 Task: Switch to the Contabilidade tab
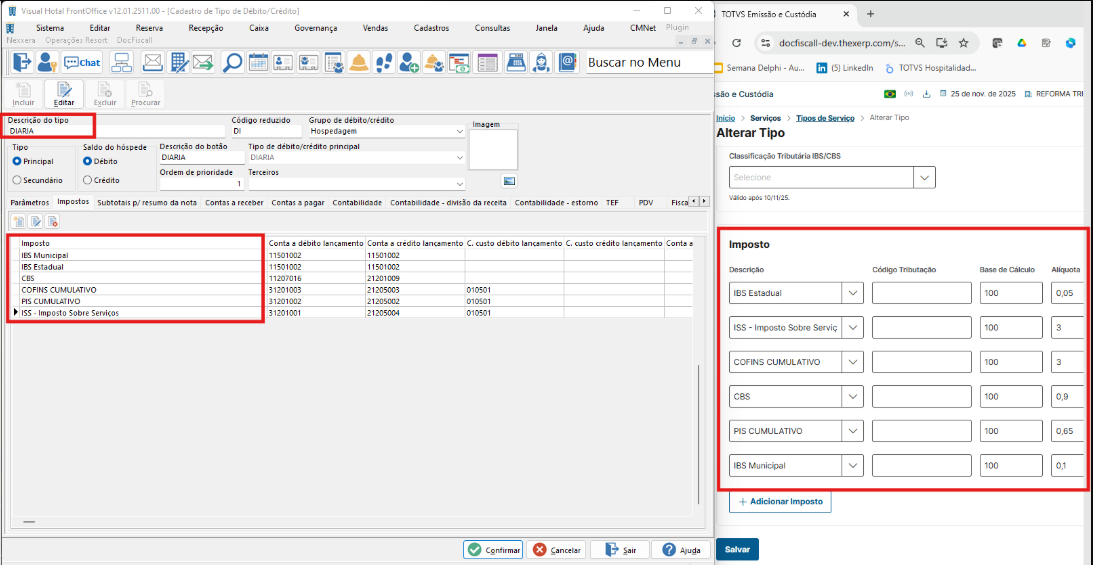[358, 202]
